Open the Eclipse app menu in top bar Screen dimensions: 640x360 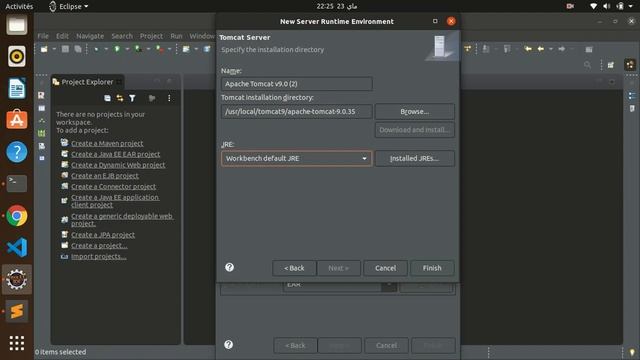(x=68, y=6)
